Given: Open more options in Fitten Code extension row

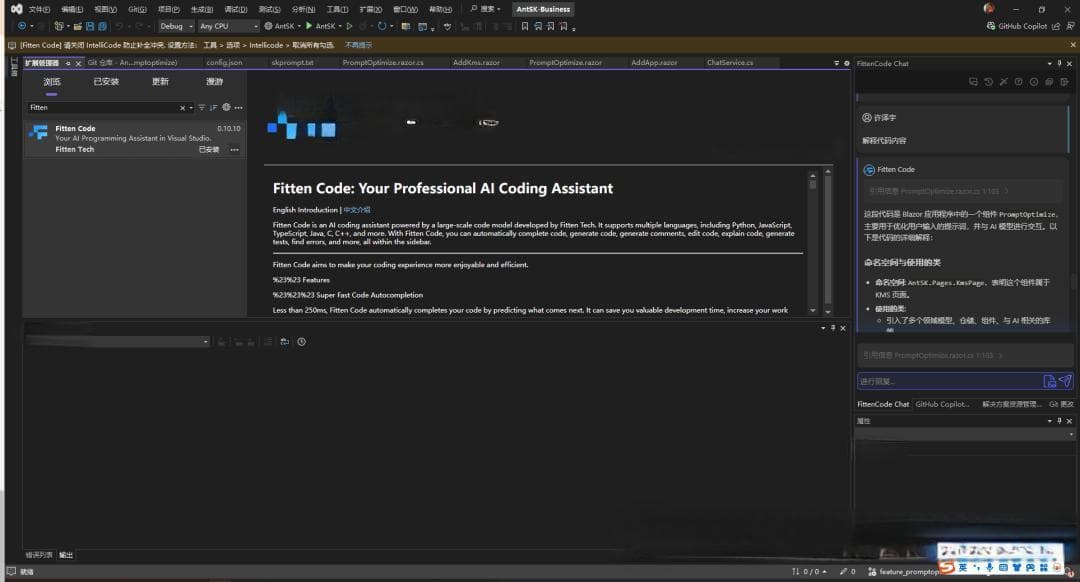Looking at the screenshot, I should [234, 149].
